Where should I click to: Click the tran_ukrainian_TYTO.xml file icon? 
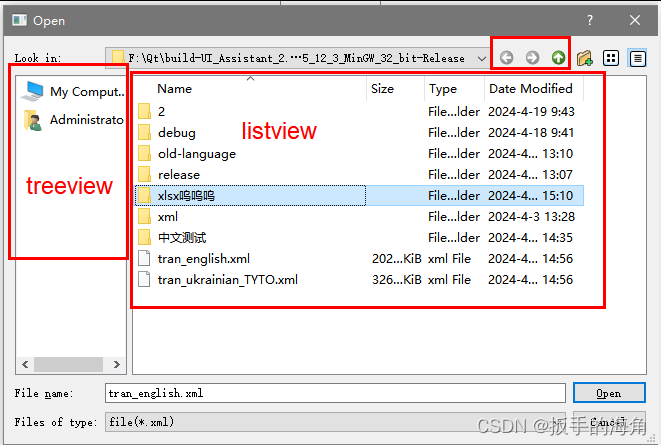tap(144, 279)
